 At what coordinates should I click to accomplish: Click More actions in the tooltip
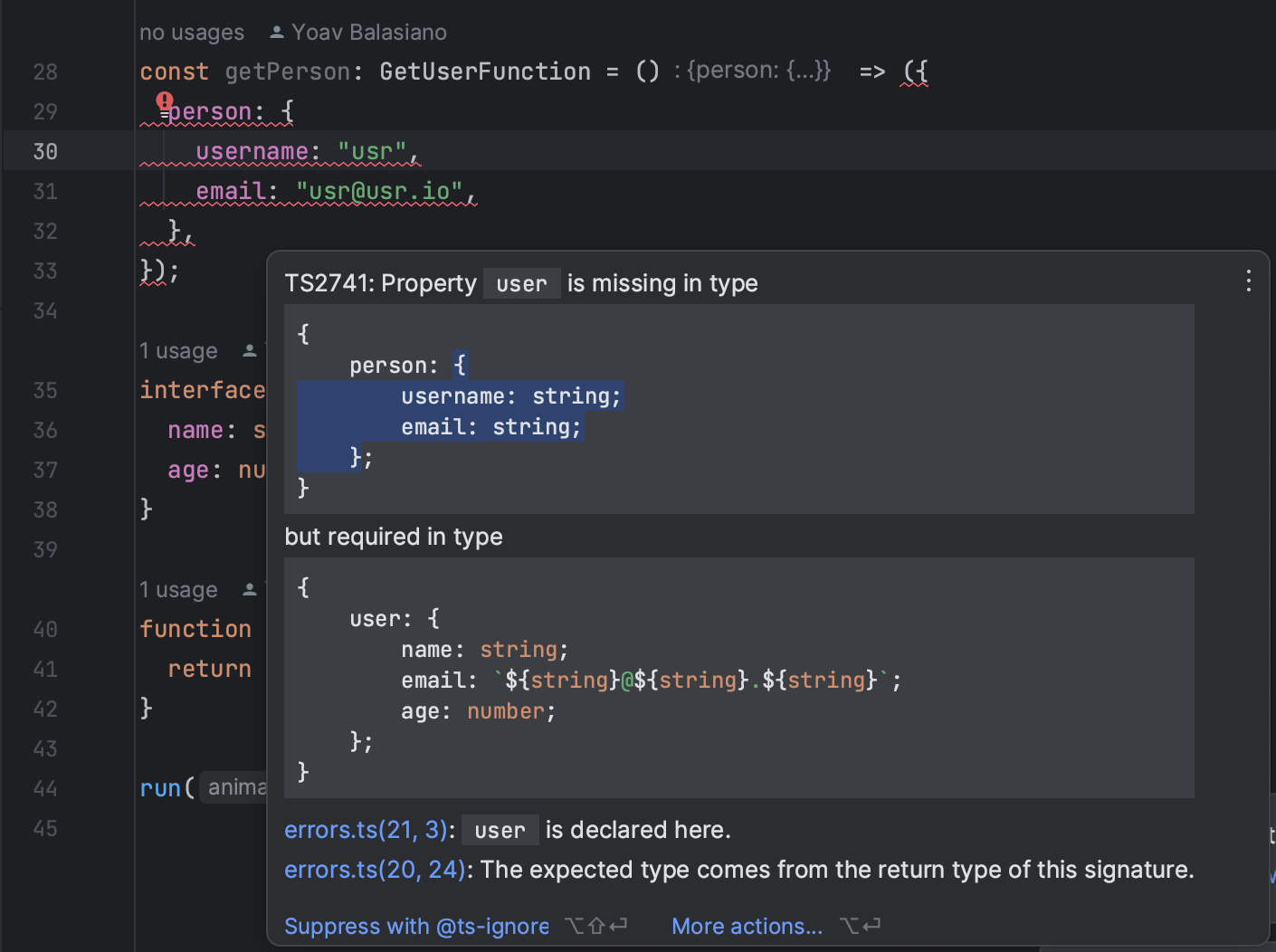coord(747,926)
